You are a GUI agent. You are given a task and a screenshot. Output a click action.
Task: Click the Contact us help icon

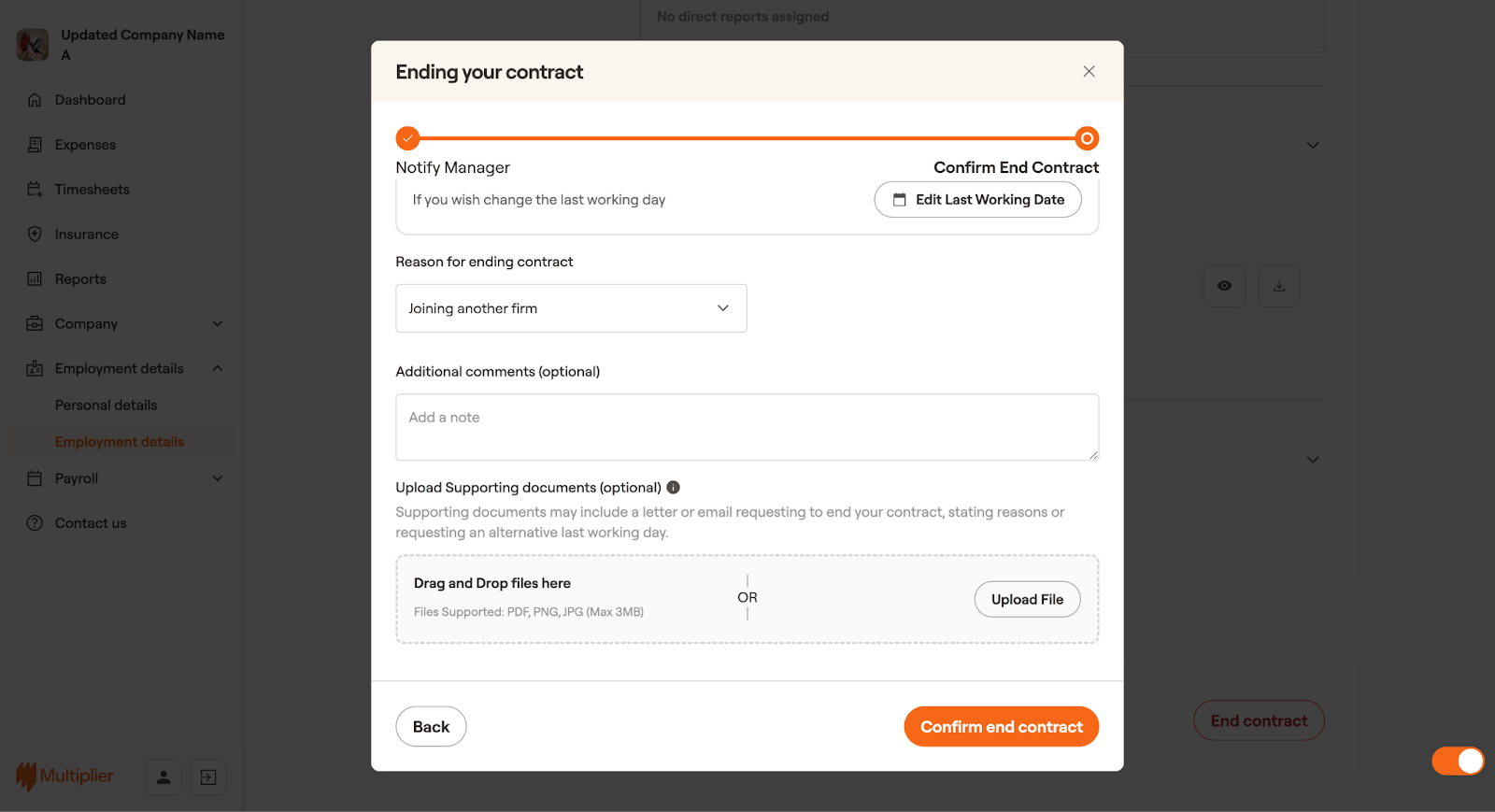click(x=35, y=523)
